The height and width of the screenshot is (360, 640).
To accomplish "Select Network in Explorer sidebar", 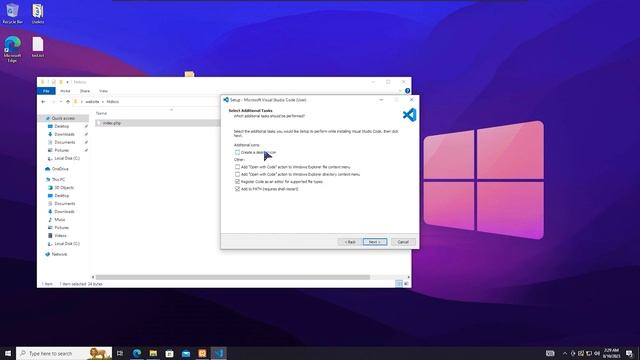I will [x=59, y=254].
